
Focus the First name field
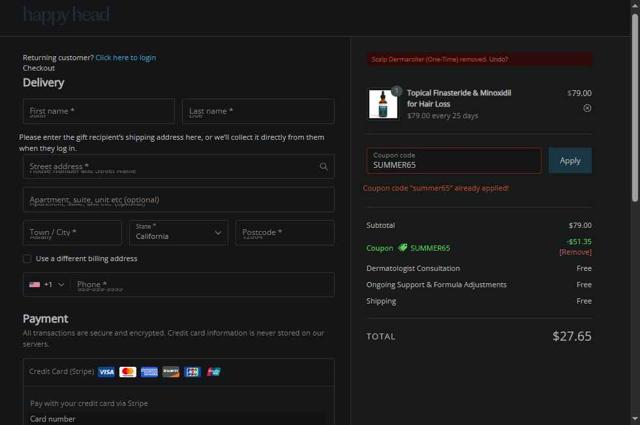click(x=99, y=111)
